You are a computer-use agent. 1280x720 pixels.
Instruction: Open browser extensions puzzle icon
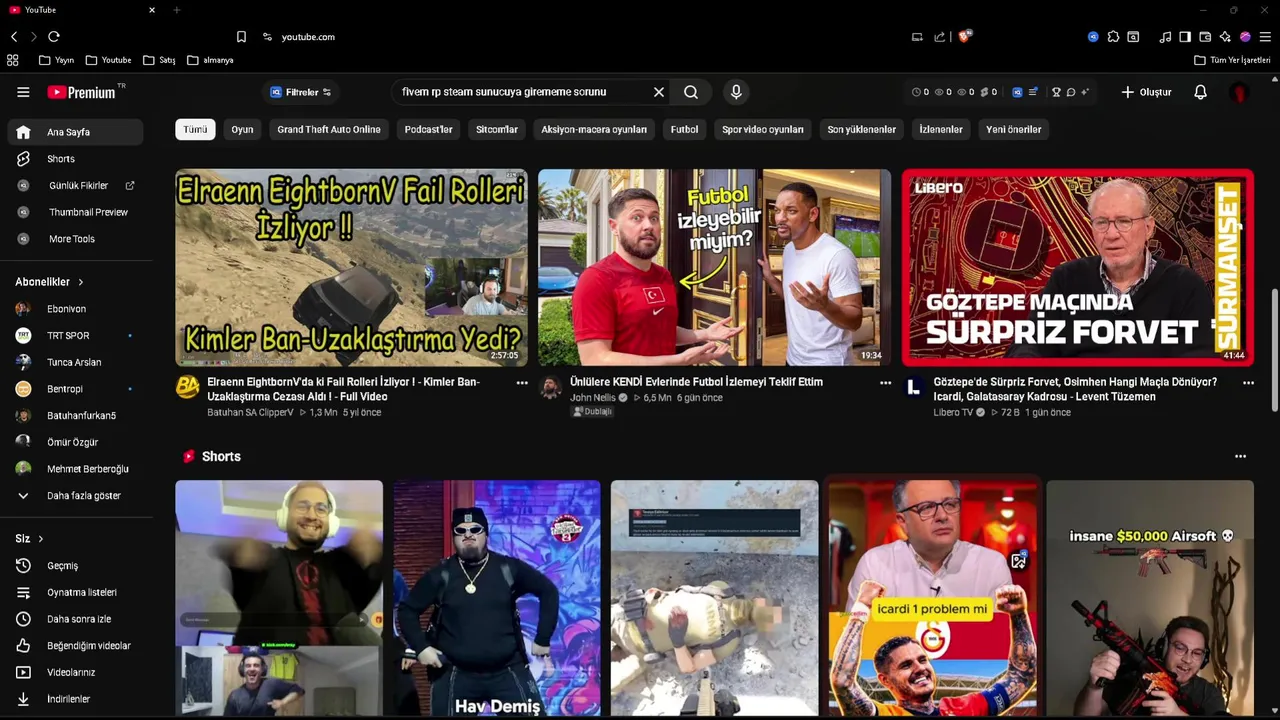tap(1113, 36)
